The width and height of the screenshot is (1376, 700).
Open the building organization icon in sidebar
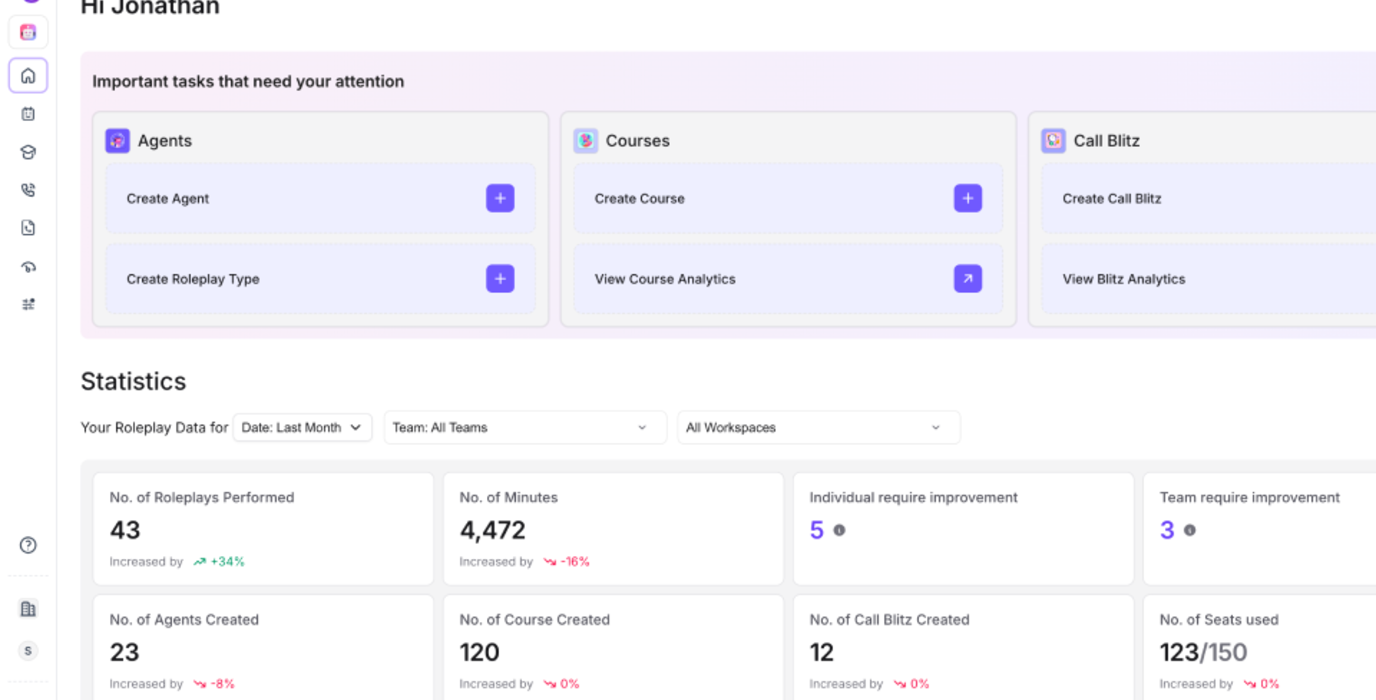pos(28,609)
